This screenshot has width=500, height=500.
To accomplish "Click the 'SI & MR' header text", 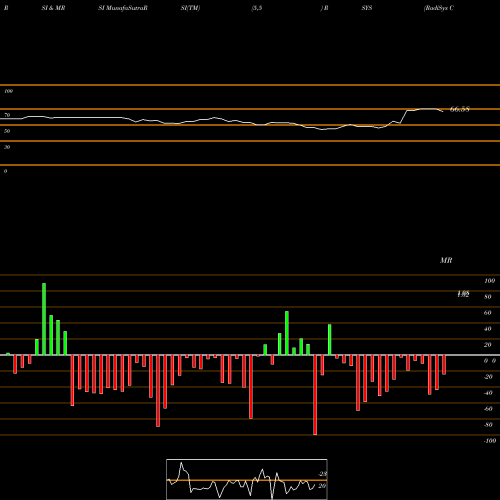I will tap(53, 8).
